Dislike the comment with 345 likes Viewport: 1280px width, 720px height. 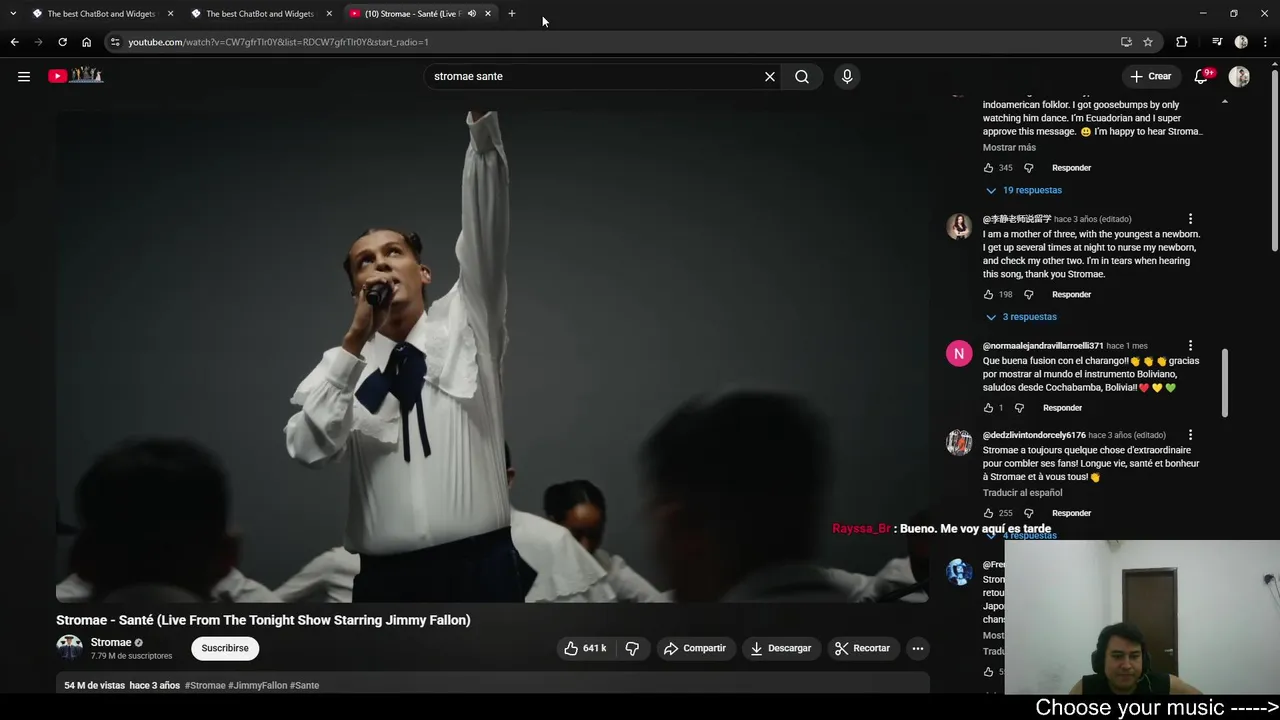pyautogui.click(x=1028, y=168)
